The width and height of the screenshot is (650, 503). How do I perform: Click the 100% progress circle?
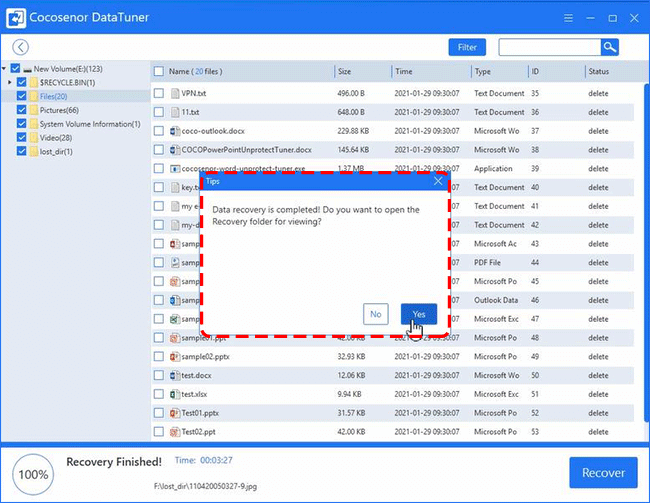33,474
